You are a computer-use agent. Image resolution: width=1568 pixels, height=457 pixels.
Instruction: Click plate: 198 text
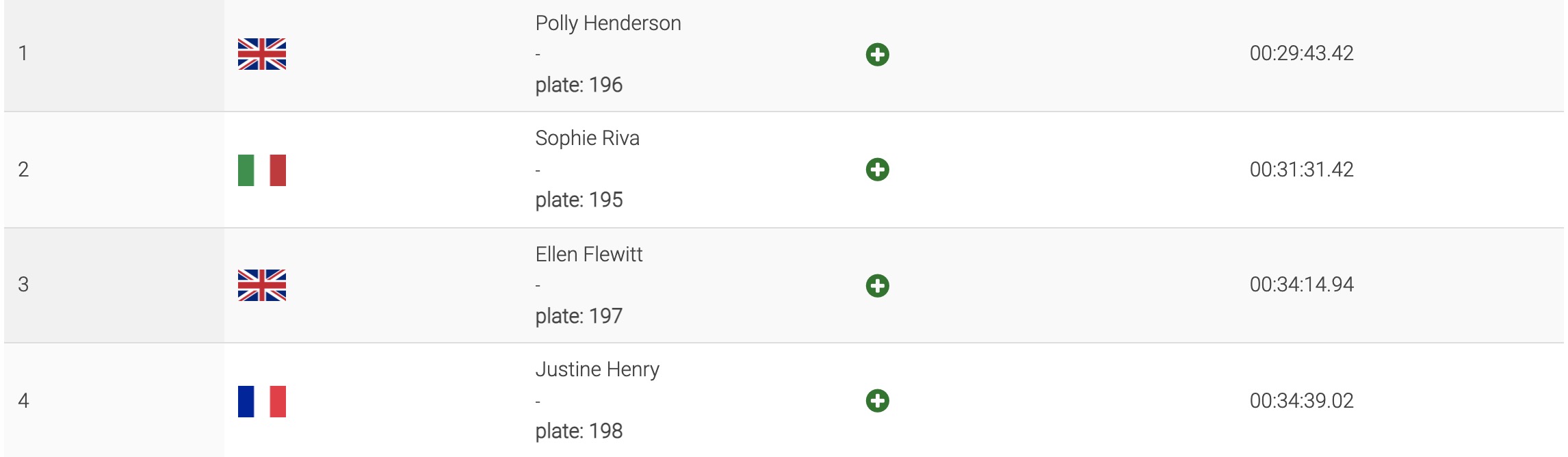[x=579, y=431]
